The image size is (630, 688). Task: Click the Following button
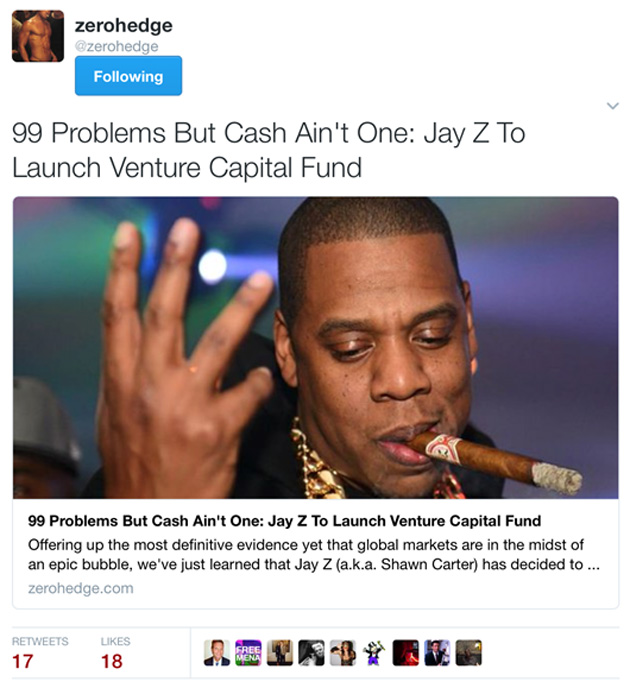[128, 76]
